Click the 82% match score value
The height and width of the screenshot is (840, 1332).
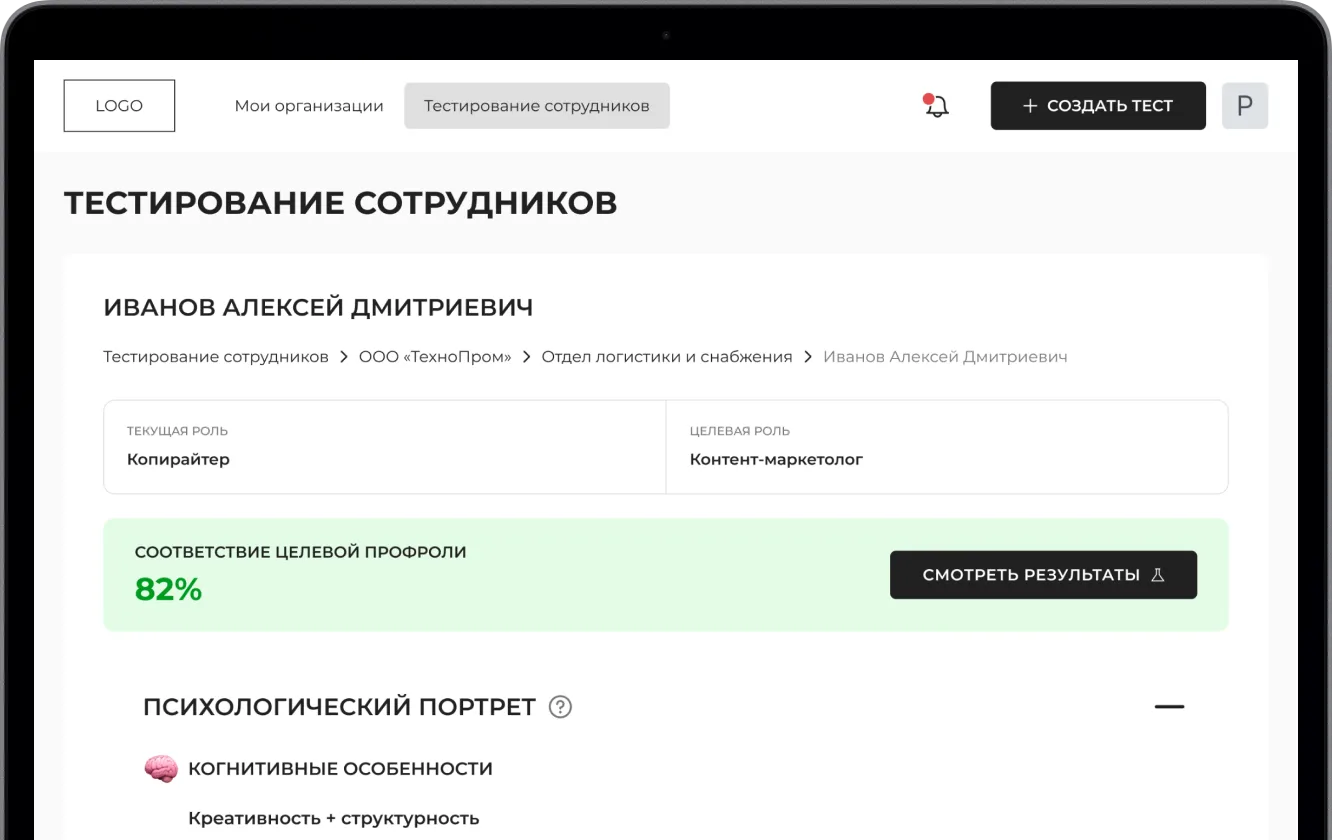pos(168,590)
